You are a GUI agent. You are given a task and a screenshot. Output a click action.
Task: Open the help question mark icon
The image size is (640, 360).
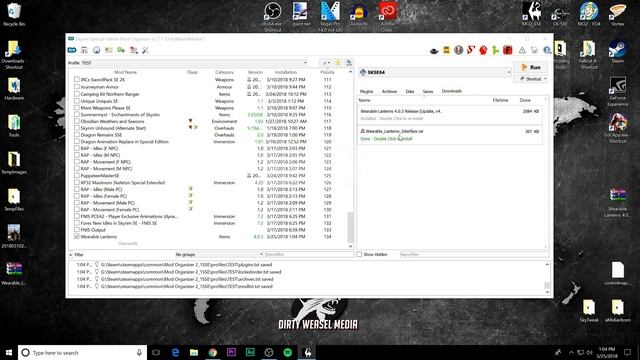tap(547, 50)
